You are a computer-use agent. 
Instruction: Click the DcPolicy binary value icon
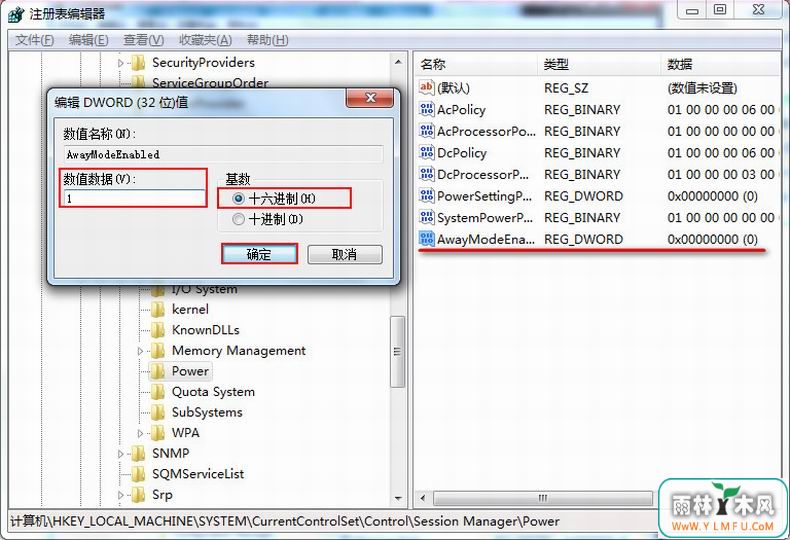coord(426,153)
